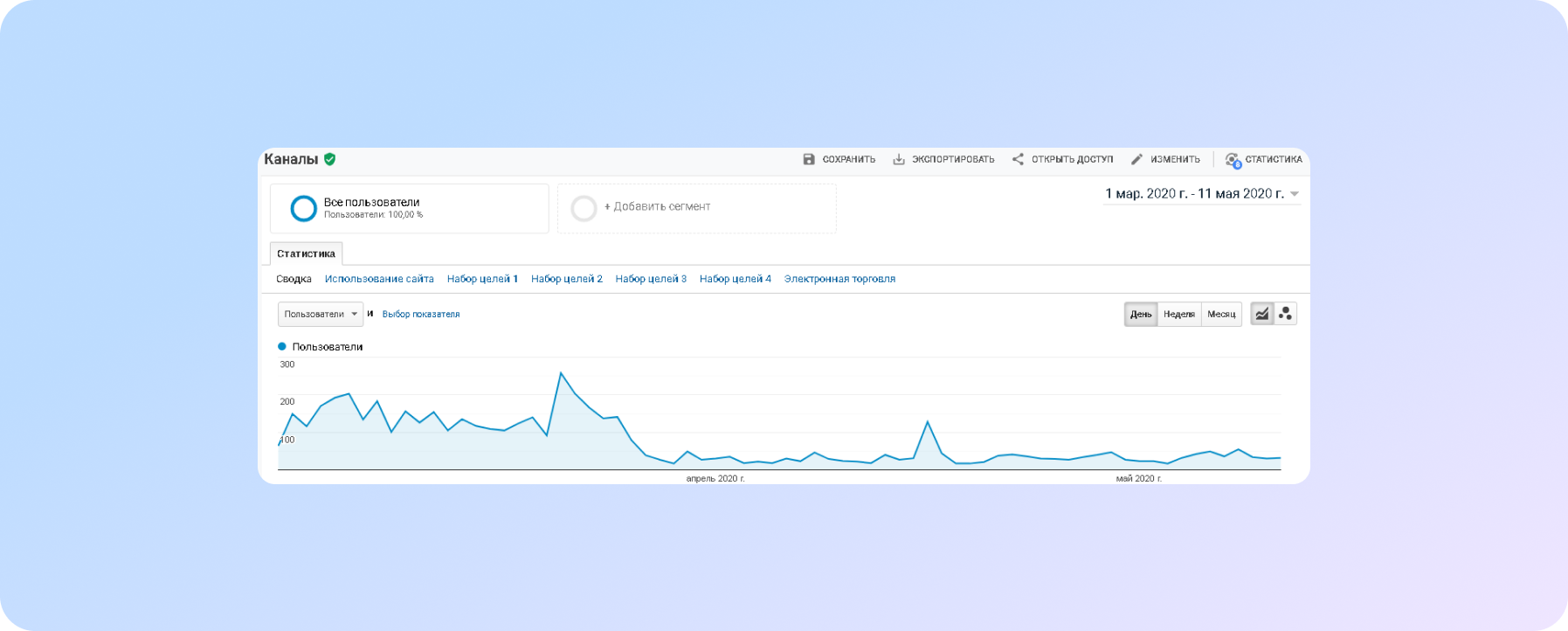Open the Все пользователи segment card
Screen dimensions: 1568x631
pyautogui.click(x=410, y=208)
